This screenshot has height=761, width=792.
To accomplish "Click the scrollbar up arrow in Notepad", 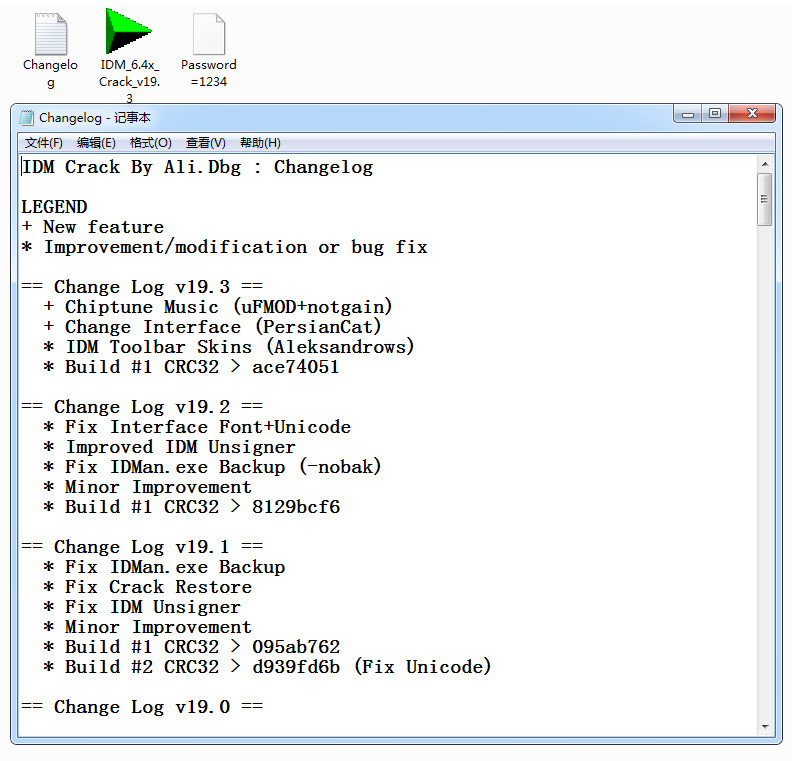I will pyautogui.click(x=765, y=164).
